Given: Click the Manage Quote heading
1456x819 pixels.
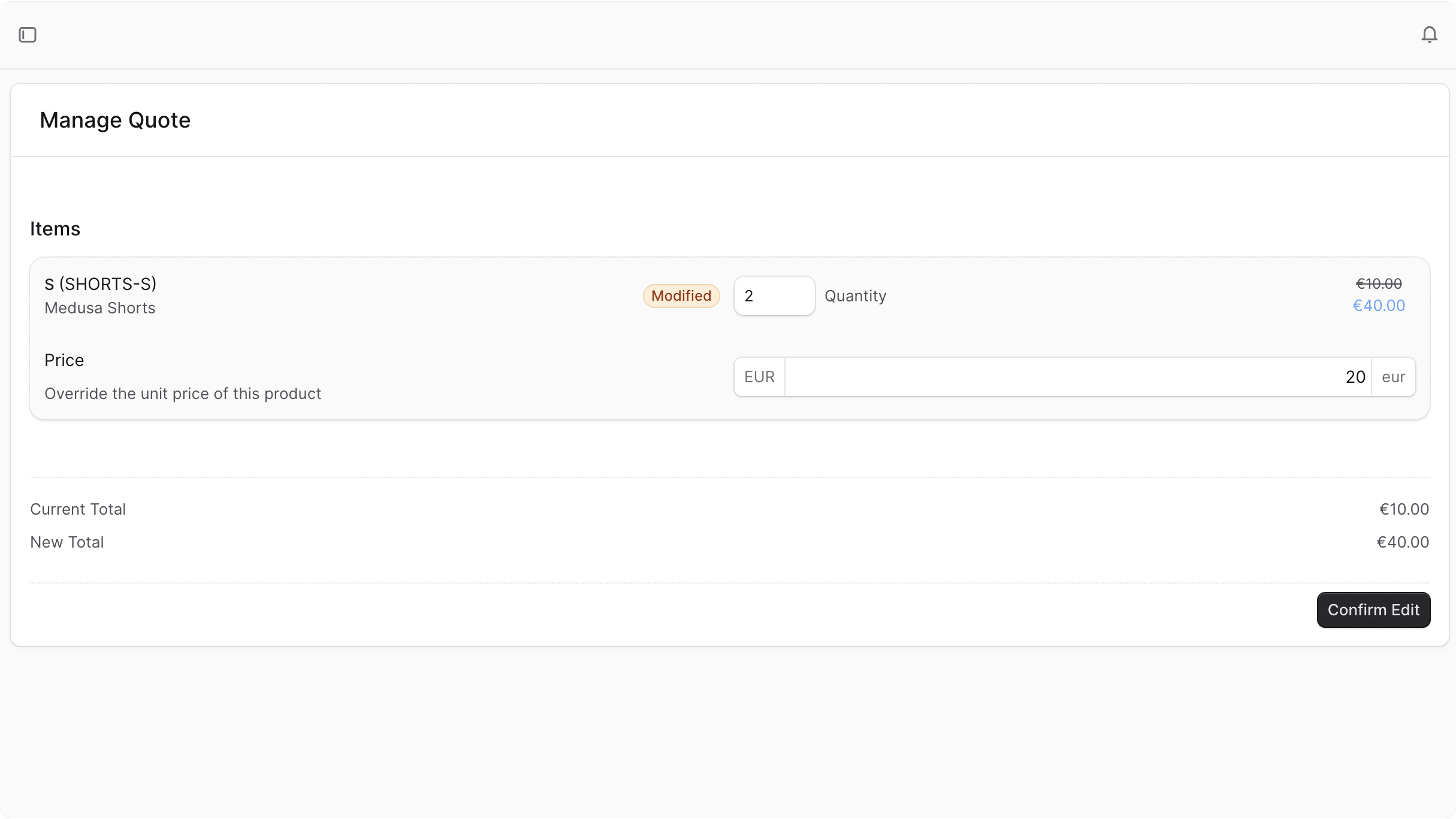Looking at the screenshot, I should [115, 120].
